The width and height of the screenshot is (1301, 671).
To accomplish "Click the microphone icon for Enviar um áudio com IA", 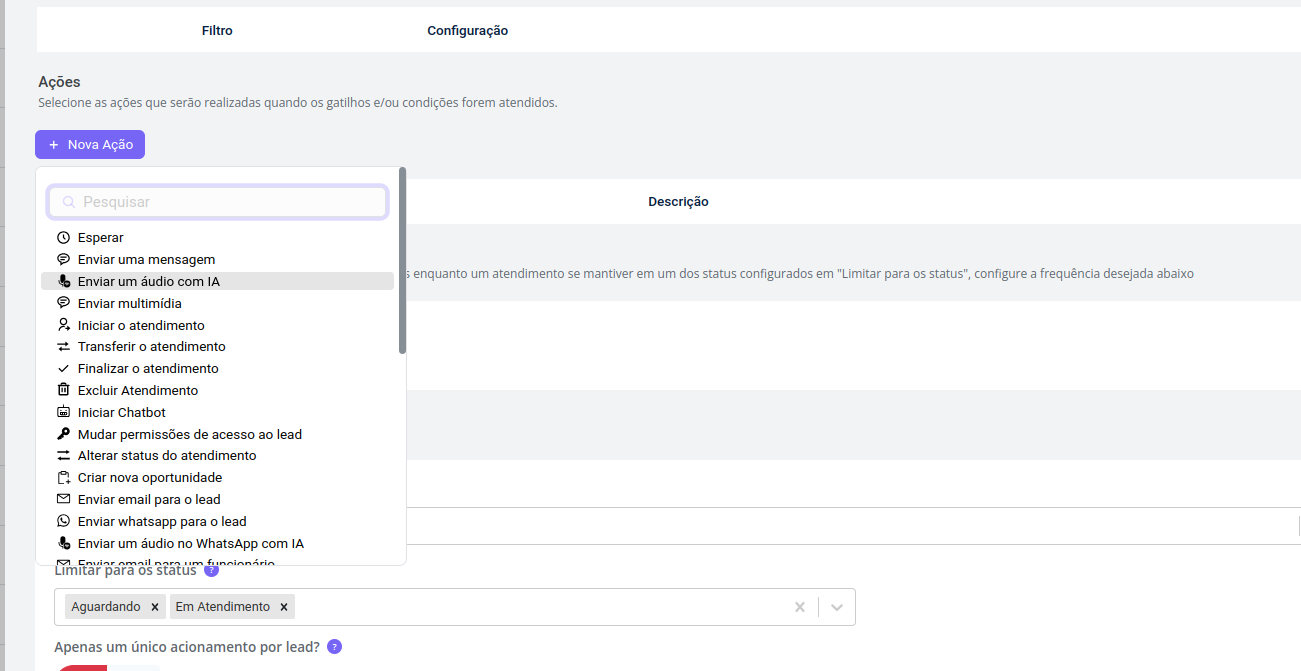I will pos(64,282).
